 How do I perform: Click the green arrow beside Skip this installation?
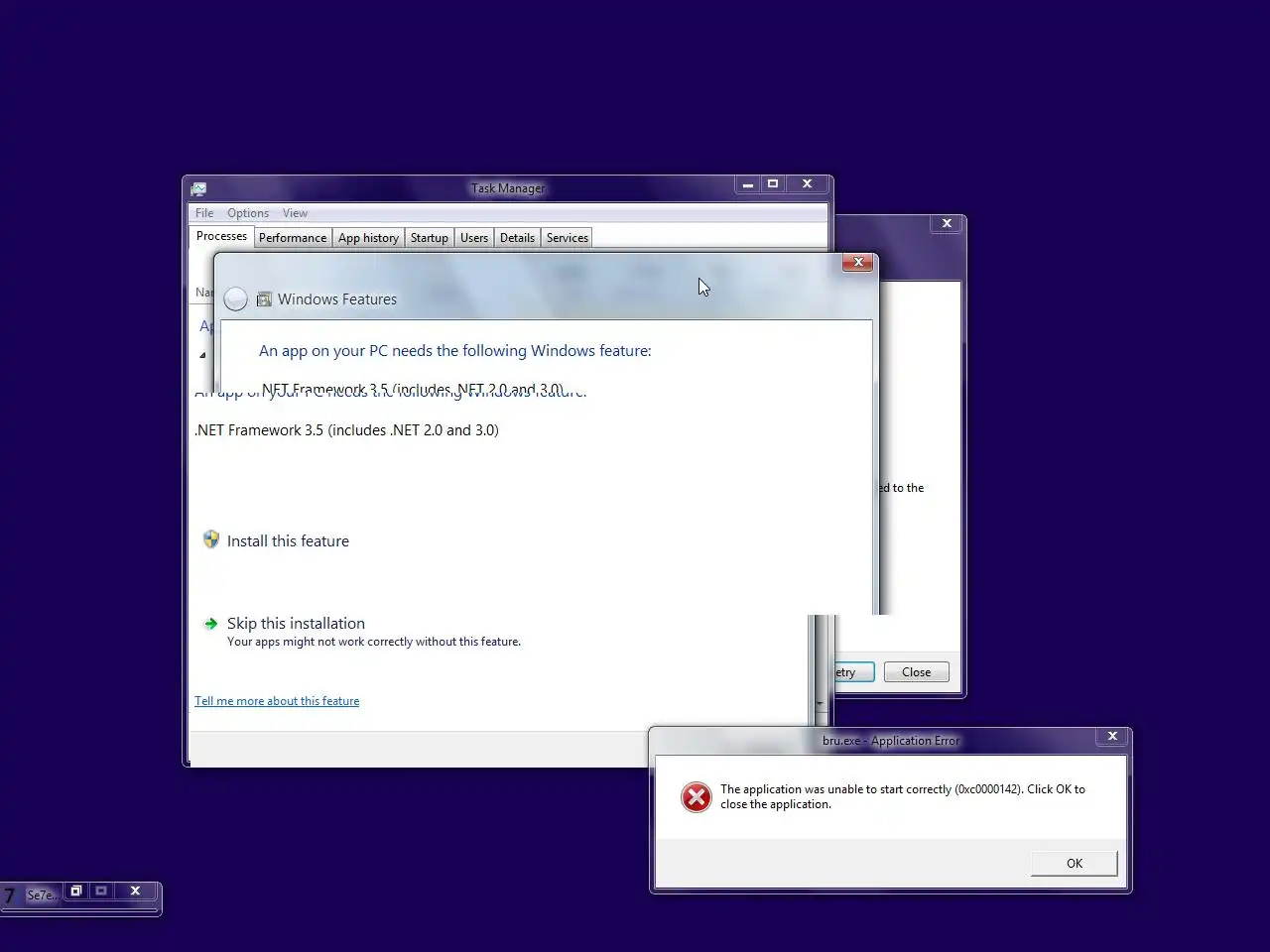[210, 624]
